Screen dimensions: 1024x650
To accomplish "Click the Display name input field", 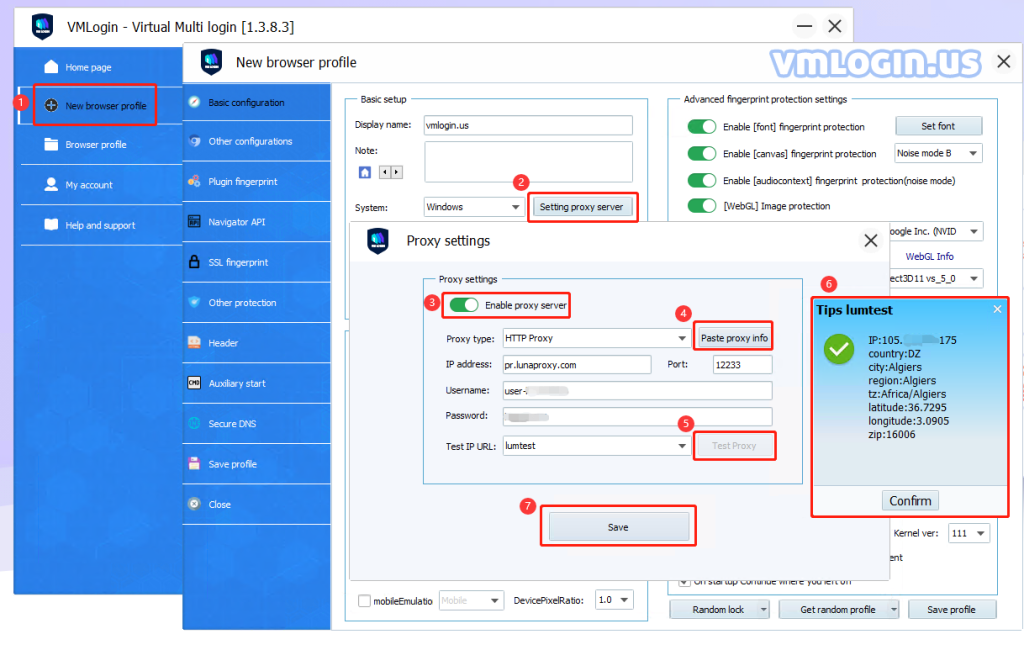I will (528, 125).
